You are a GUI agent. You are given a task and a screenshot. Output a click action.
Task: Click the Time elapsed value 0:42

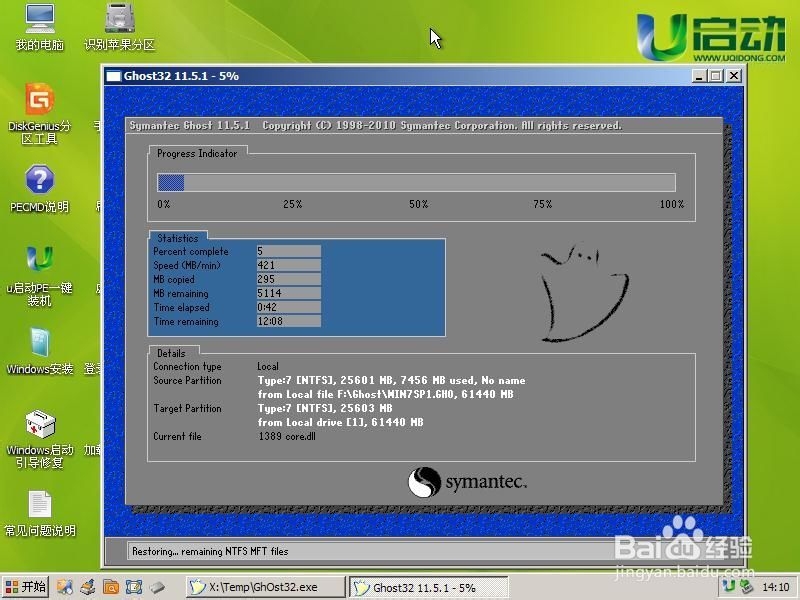point(289,307)
